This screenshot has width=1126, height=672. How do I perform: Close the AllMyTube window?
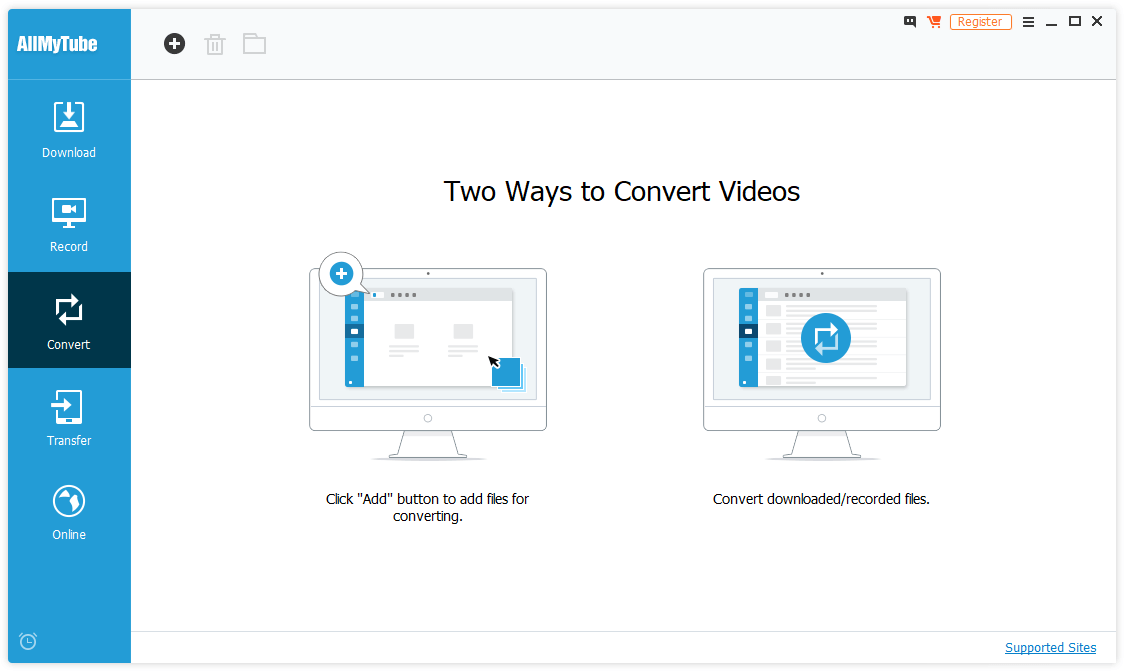[x=1097, y=22]
